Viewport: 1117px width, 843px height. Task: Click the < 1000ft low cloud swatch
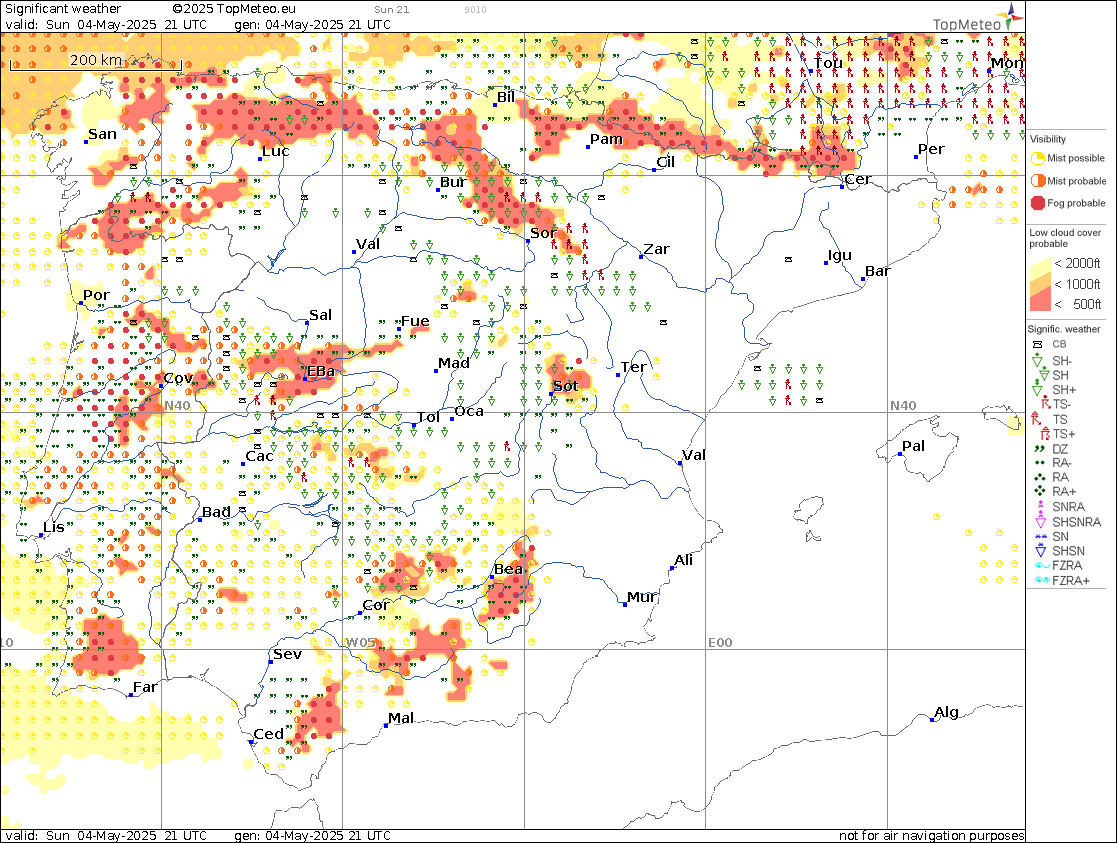coord(1040,284)
